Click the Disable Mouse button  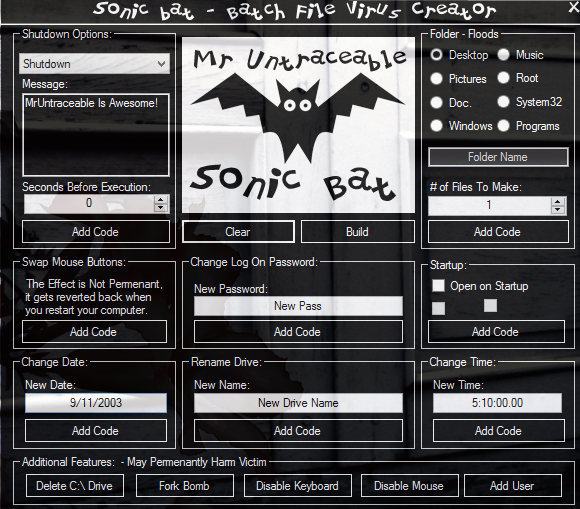pyautogui.click(x=409, y=486)
